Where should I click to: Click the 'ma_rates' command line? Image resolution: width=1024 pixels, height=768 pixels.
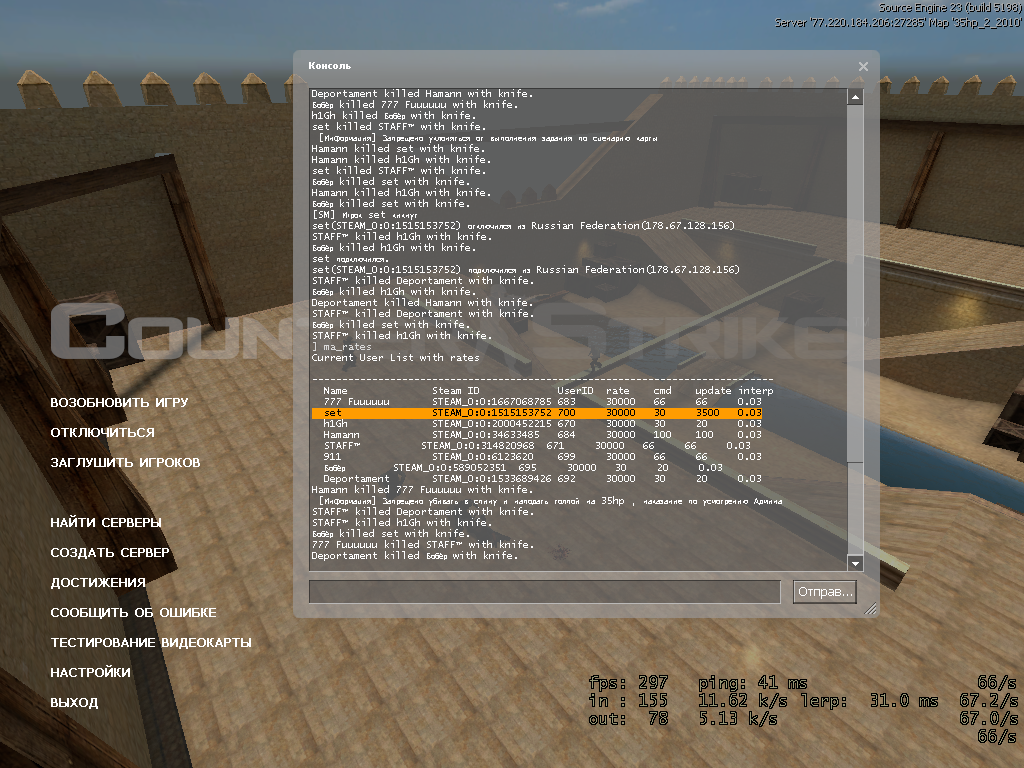click(342, 347)
